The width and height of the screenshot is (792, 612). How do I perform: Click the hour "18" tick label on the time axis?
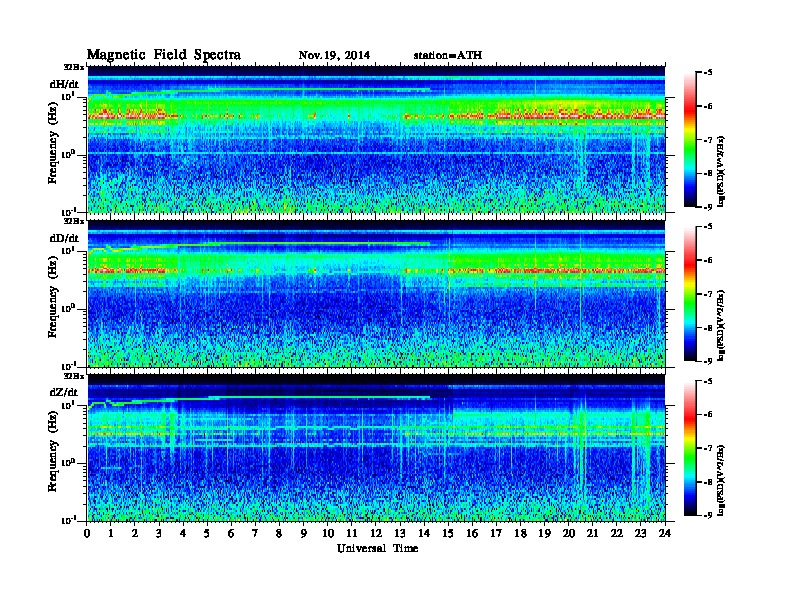[x=520, y=533]
